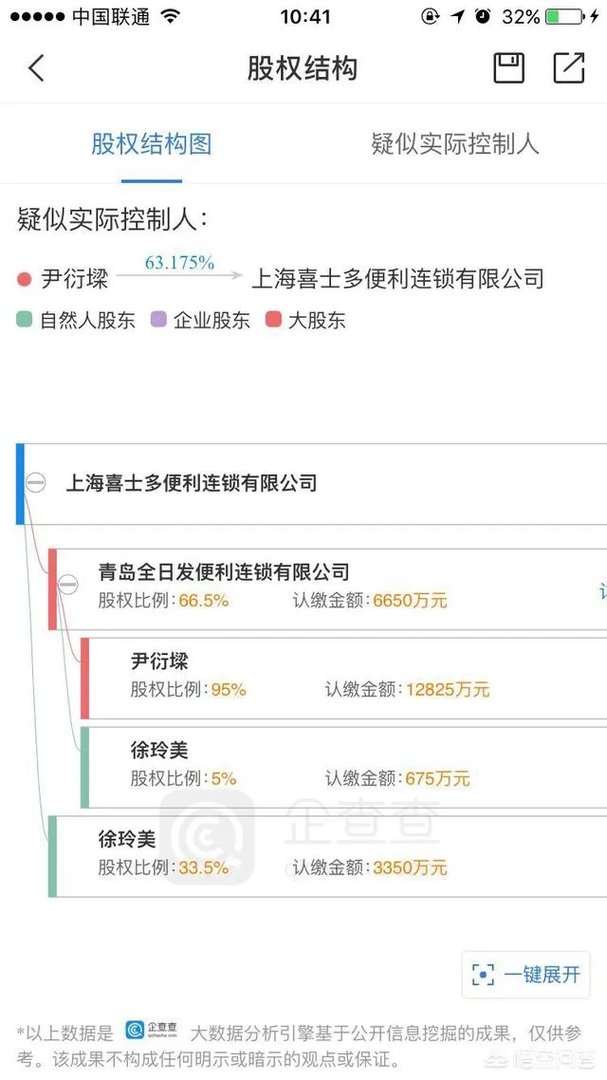Collapse the 上海喜士多便利连锁有限公司 node
Screen dimensions: 607x1080
(x=36, y=483)
